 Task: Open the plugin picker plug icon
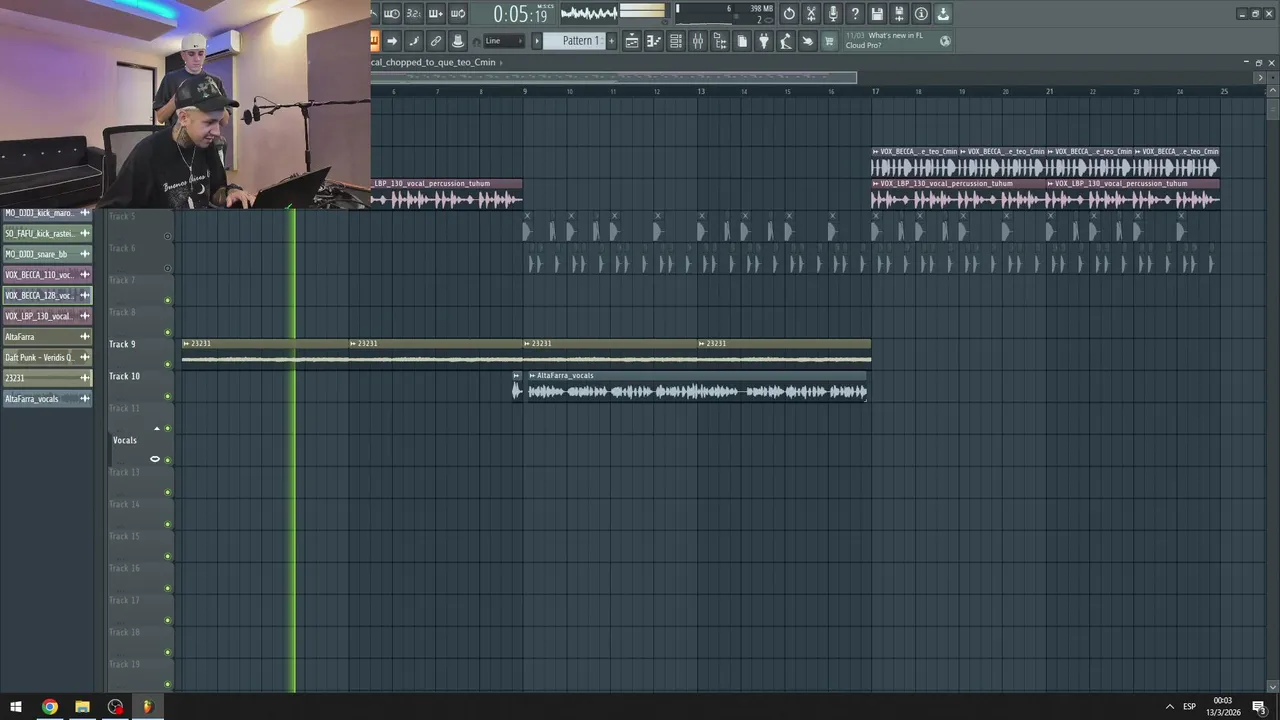point(764,41)
